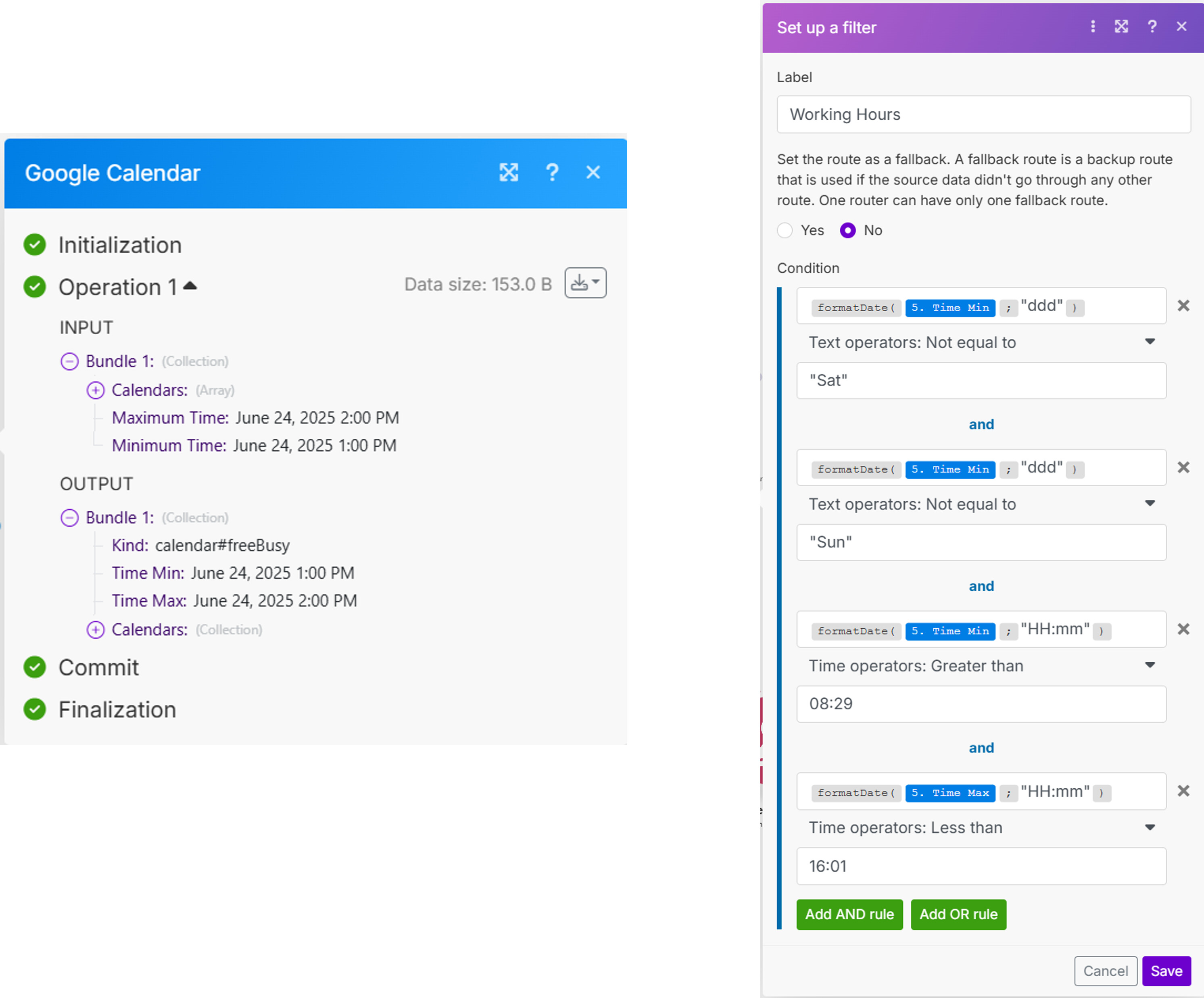Cancel the filter setup
Image resolution: width=1204 pixels, height=998 pixels.
tap(1106, 971)
